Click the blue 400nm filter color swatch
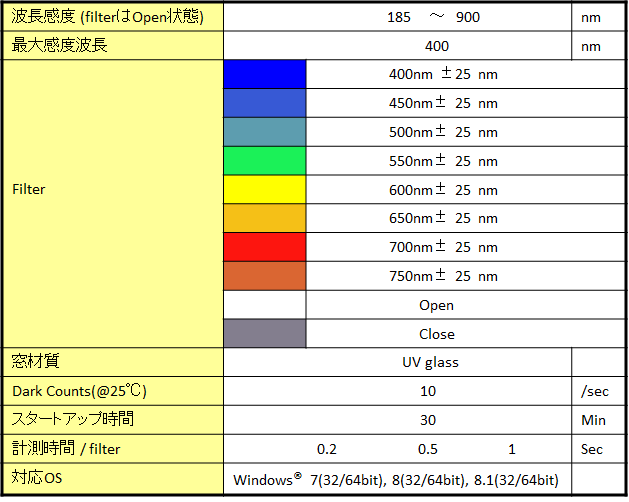Image resolution: width=629 pixels, height=502 pixels. coord(264,74)
